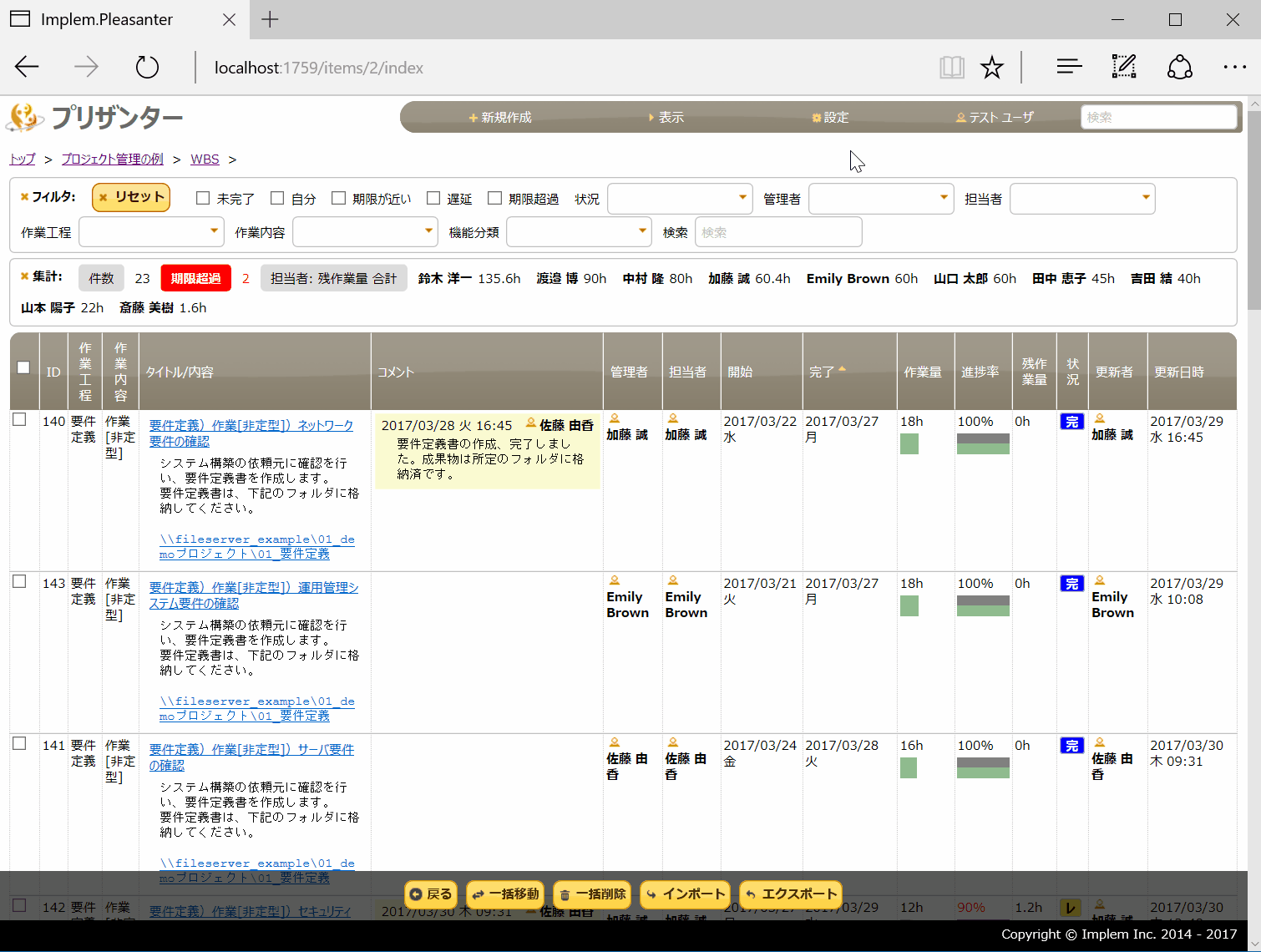Click completed status badge in row 141
This screenshot has height=952, width=1261.
1071,746
